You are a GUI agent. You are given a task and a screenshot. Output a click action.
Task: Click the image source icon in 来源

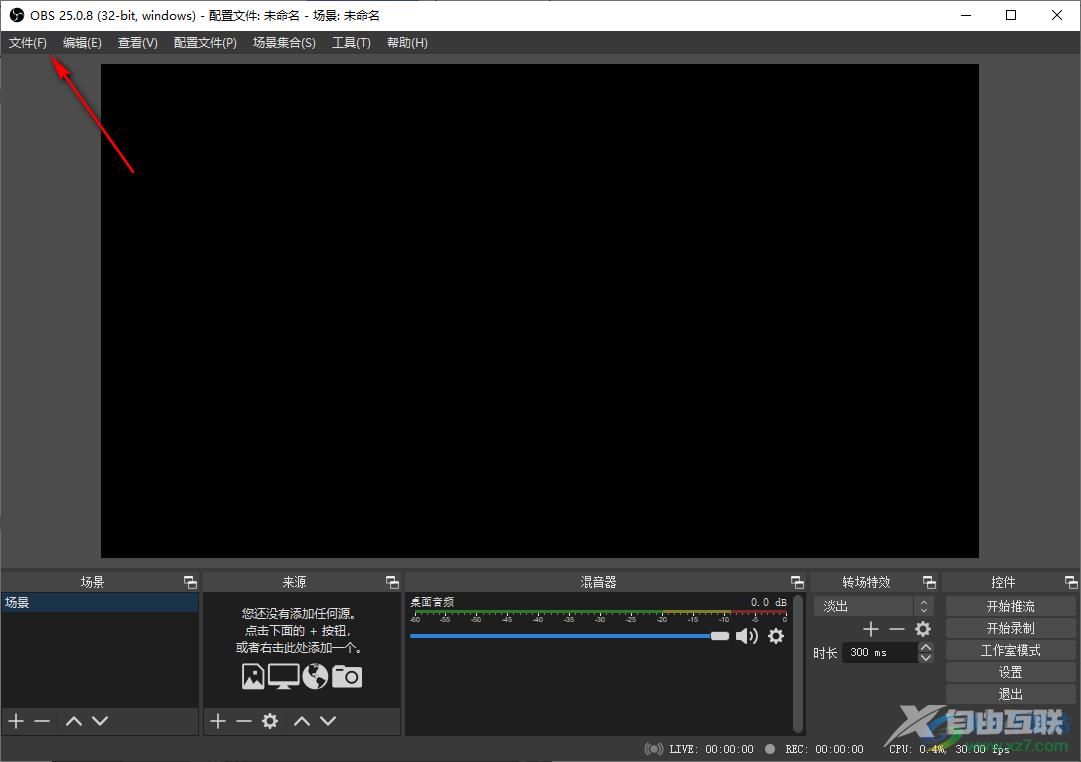pyautogui.click(x=253, y=676)
